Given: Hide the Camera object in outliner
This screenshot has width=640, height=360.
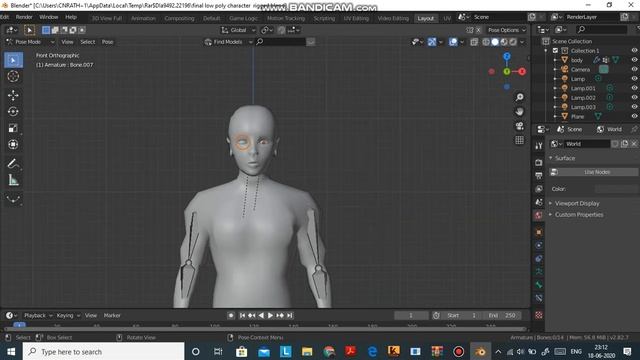Looking at the screenshot, I should pos(634,69).
